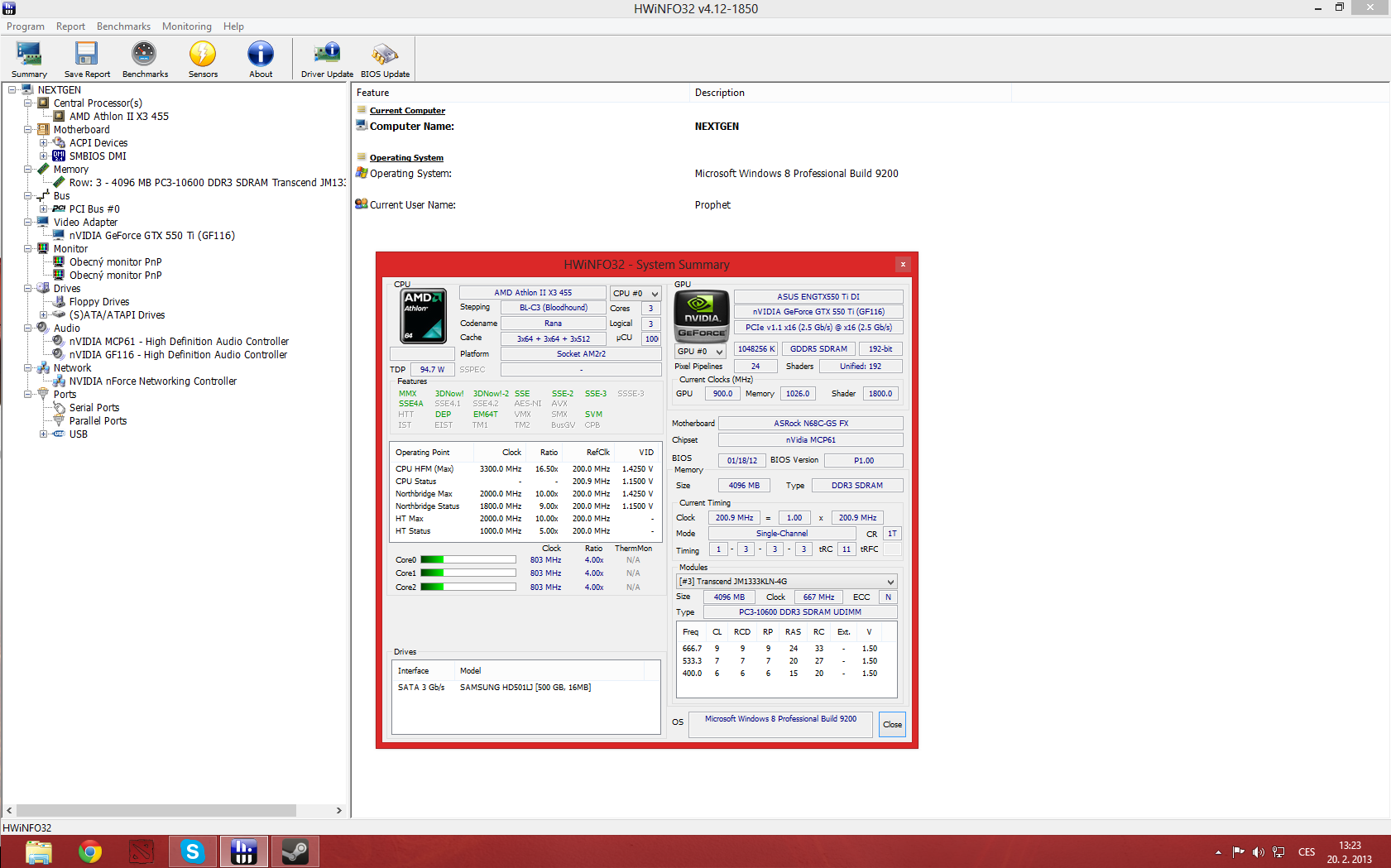
Task: Select the SMBIOS DMI tree icon
Action: point(59,156)
